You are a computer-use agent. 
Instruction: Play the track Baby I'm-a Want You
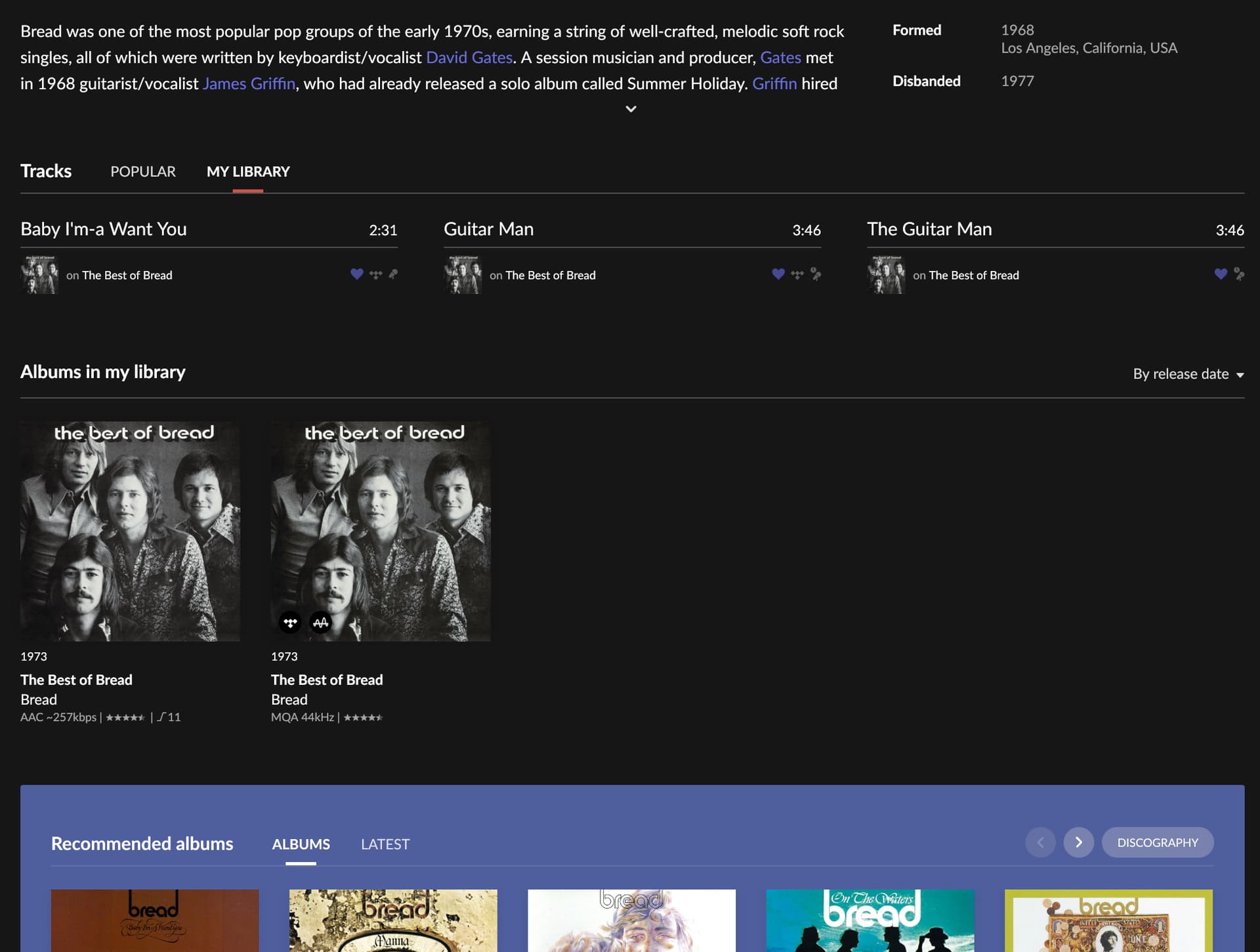click(x=104, y=229)
